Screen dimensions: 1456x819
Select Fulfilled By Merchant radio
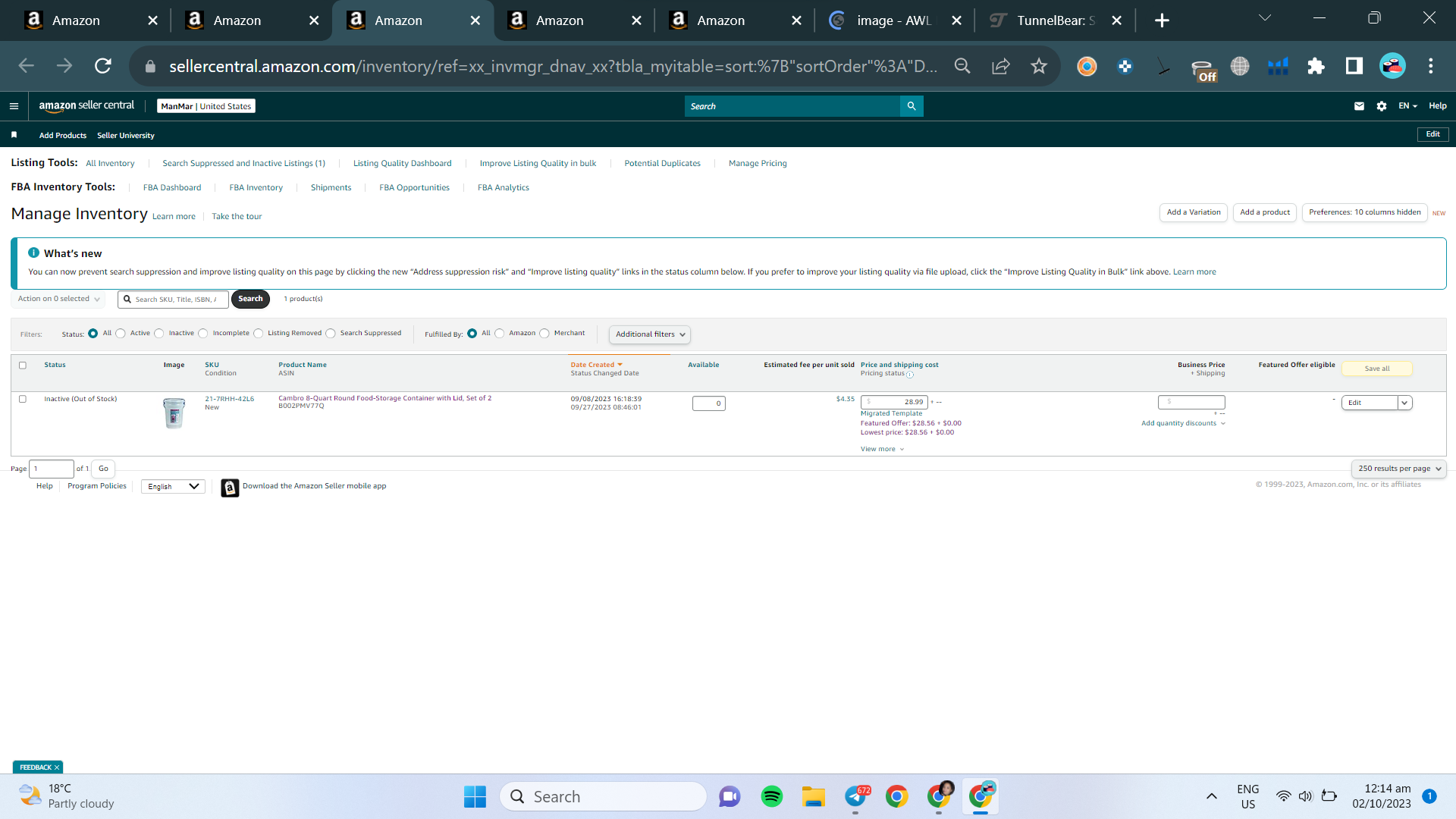pyautogui.click(x=544, y=334)
